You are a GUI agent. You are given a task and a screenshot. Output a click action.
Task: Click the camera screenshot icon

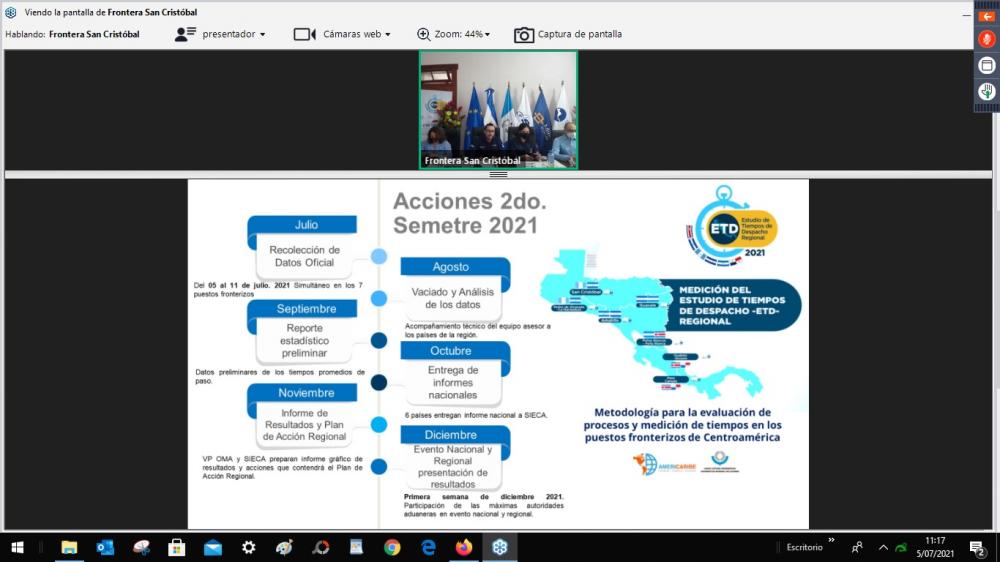click(524, 35)
